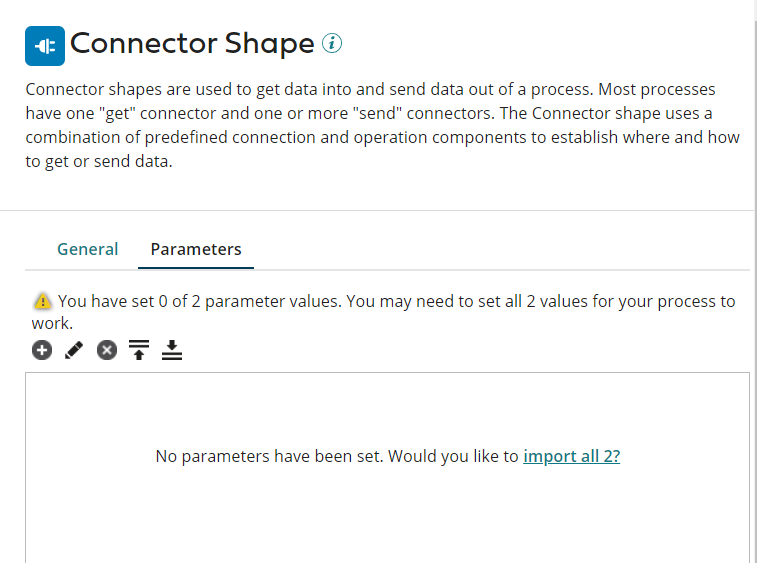The width and height of the screenshot is (757, 563).
Task: Click the connector shapes description paragraph
Action: click(380, 113)
